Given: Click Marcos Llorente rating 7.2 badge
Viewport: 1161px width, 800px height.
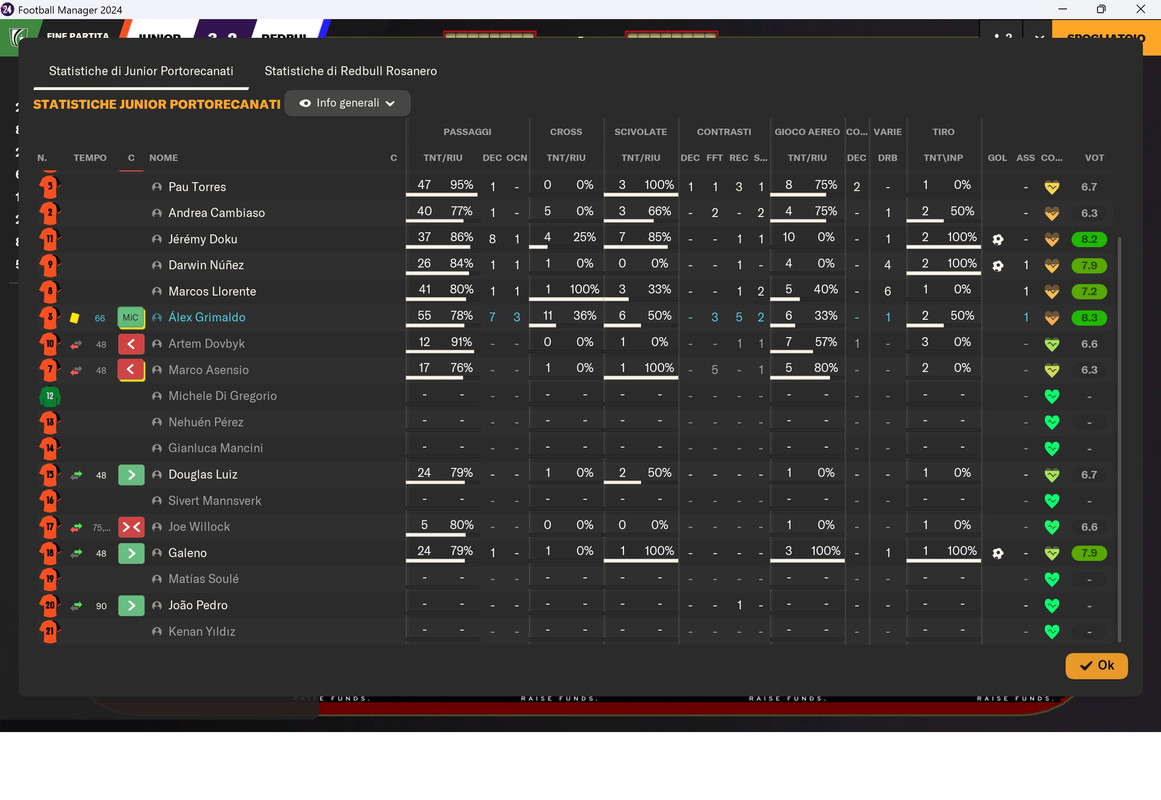Looking at the screenshot, I should pos(1088,292).
